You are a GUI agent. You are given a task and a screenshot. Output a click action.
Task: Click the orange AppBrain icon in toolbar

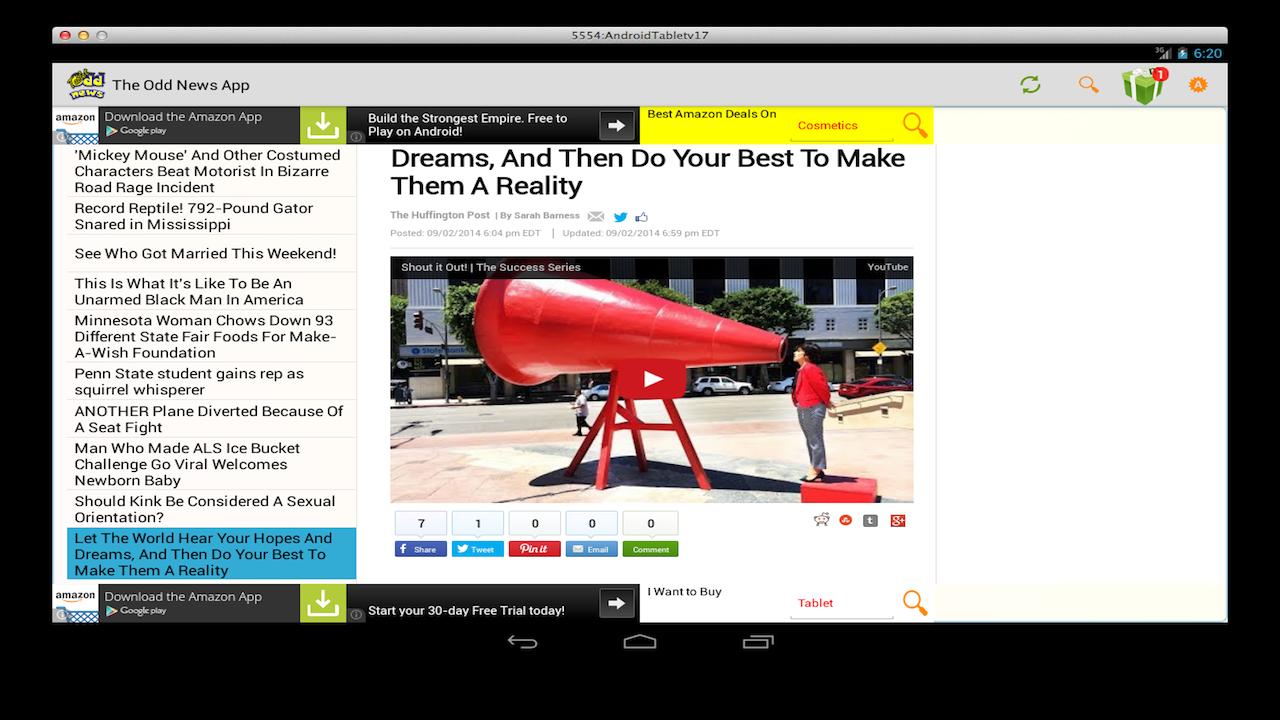pyautogui.click(x=1198, y=85)
